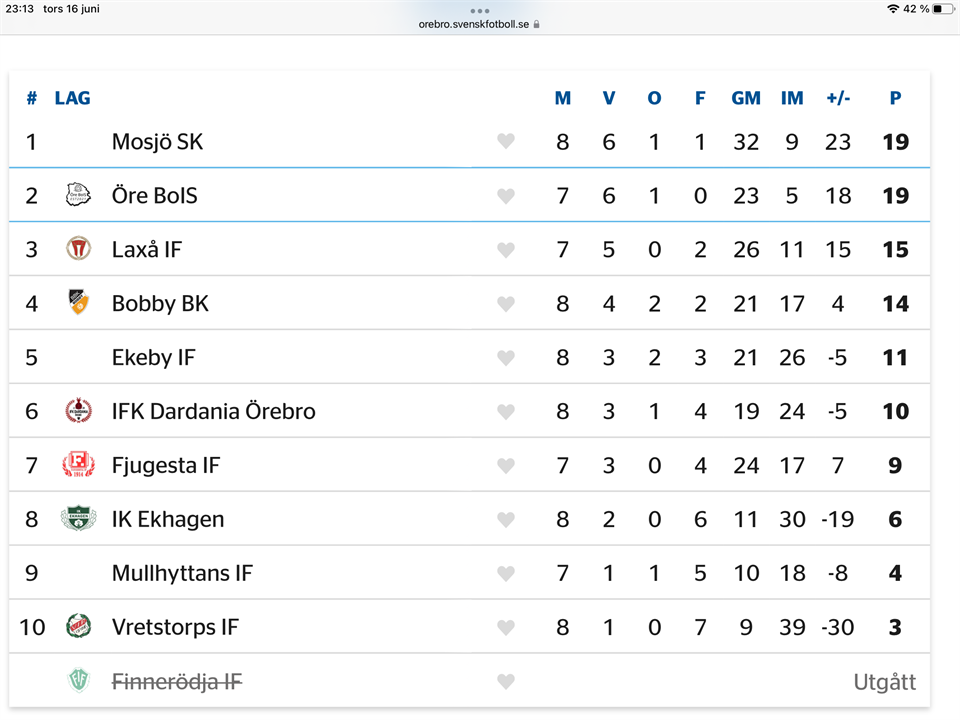Open the Mullhyttans IF team link

point(182,574)
